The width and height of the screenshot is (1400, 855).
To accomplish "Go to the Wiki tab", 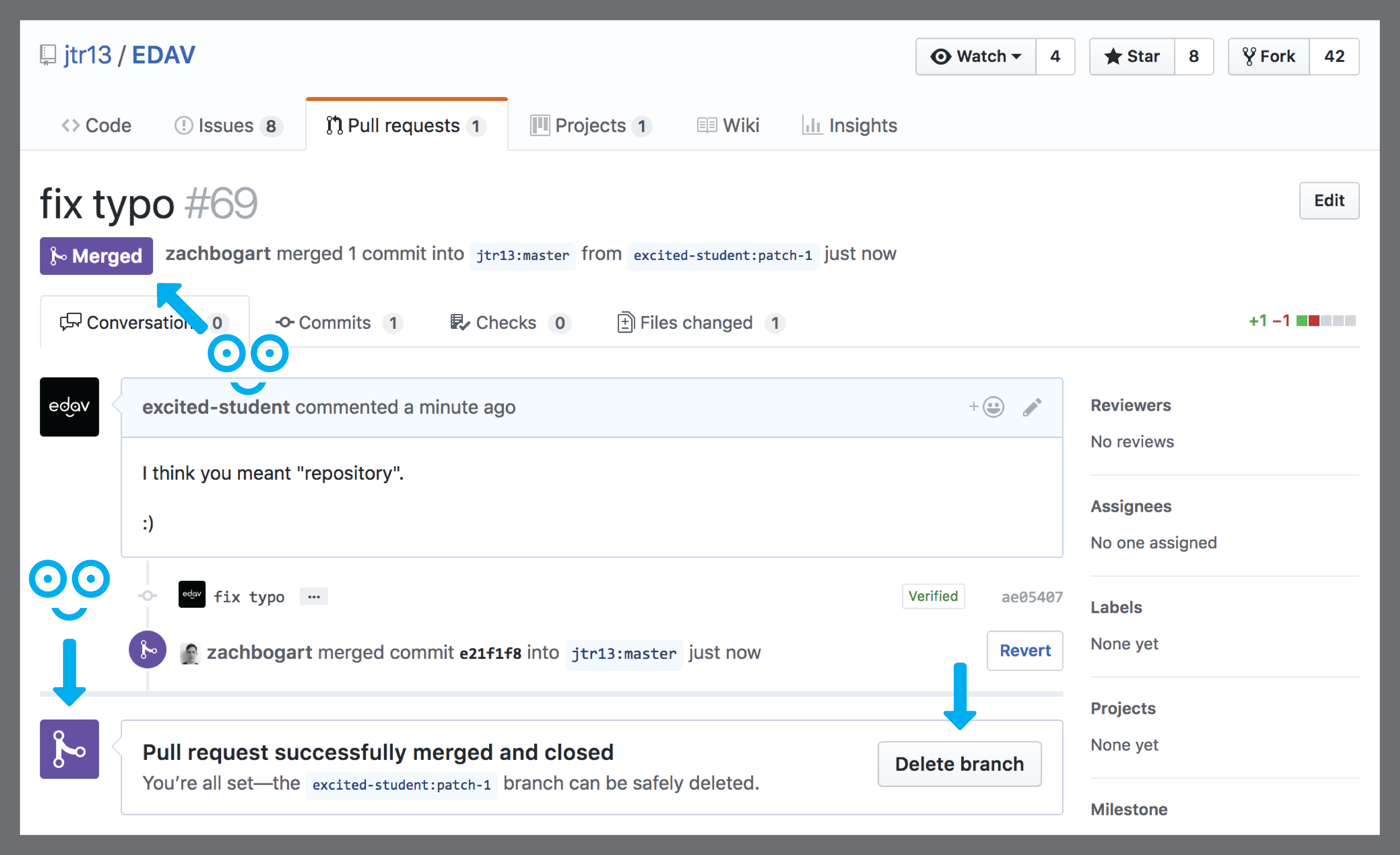I will 728,125.
